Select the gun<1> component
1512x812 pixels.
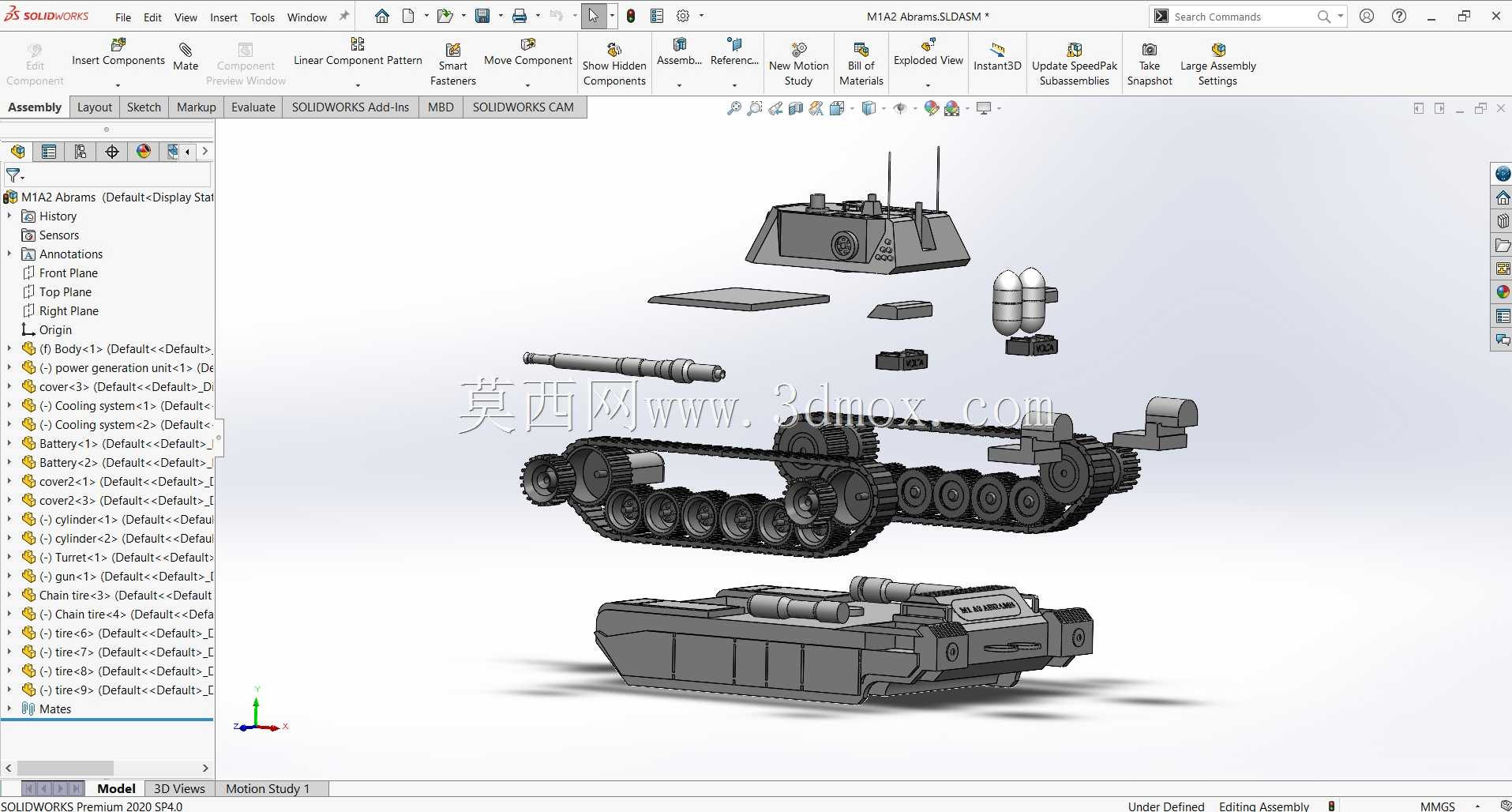[126, 576]
